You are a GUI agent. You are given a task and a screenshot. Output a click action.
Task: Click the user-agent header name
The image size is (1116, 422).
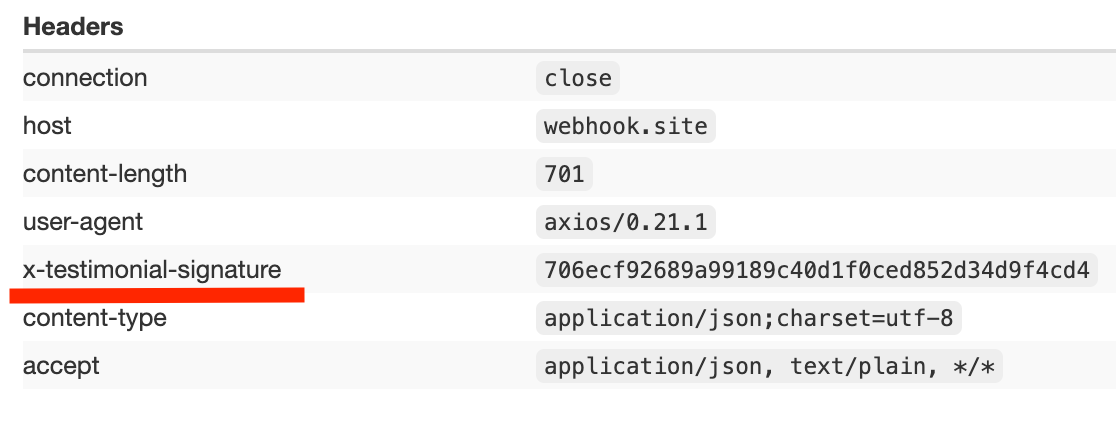coord(83,222)
